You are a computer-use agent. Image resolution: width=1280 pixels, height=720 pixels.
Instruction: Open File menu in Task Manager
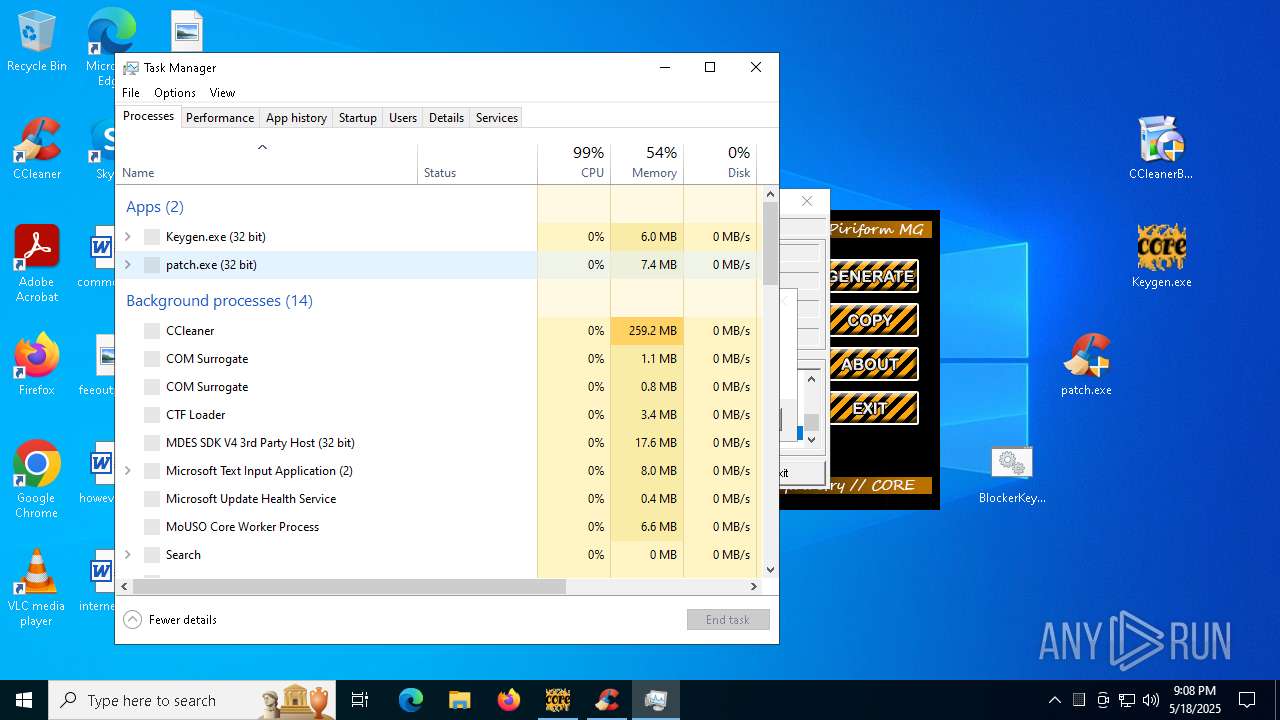131,93
